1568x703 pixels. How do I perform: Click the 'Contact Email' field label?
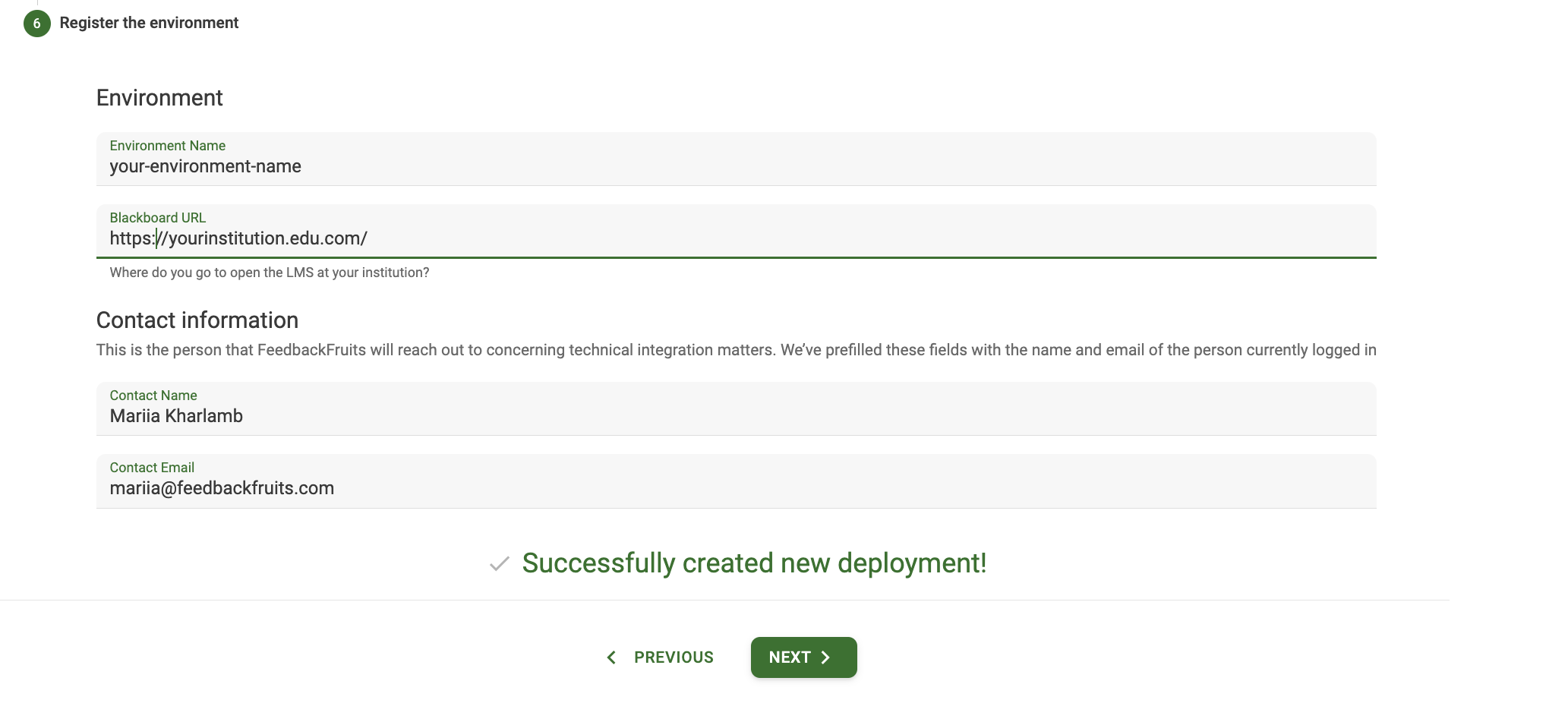point(152,468)
